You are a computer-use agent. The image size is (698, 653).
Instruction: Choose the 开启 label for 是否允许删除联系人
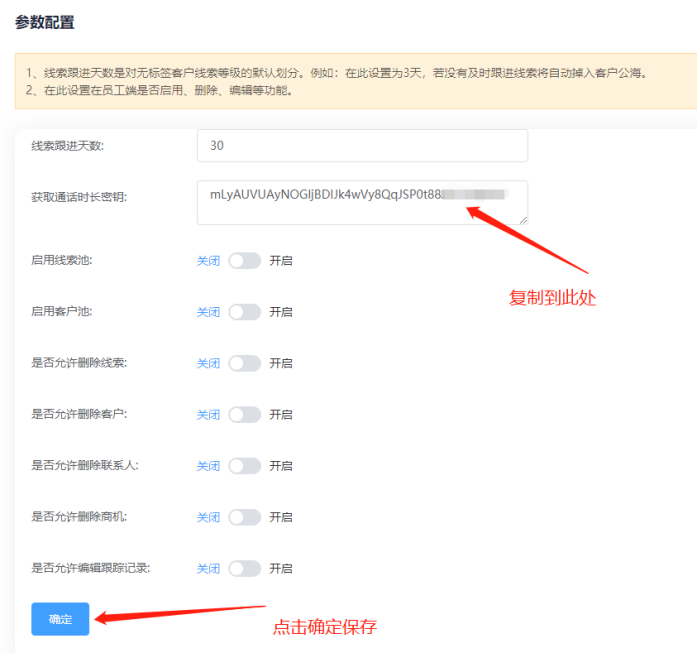(281, 466)
